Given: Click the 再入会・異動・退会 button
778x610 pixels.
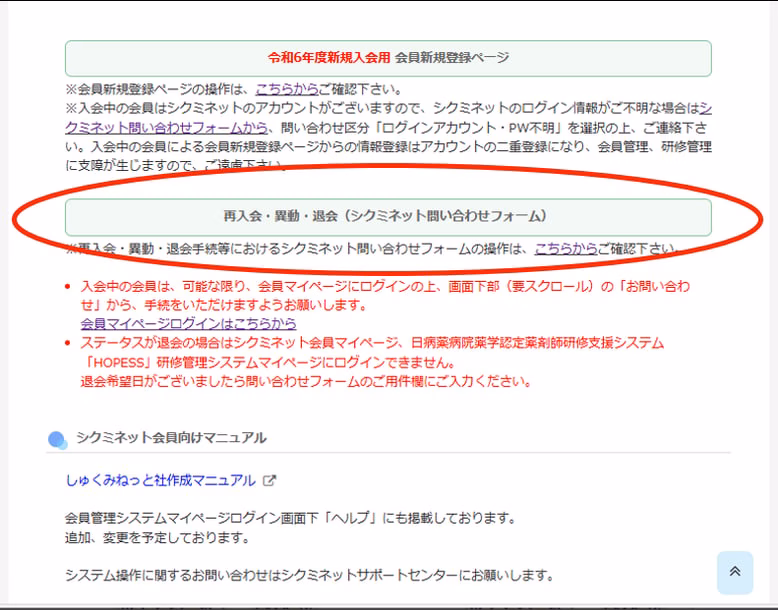Looking at the screenshot, I should (388, 216).
